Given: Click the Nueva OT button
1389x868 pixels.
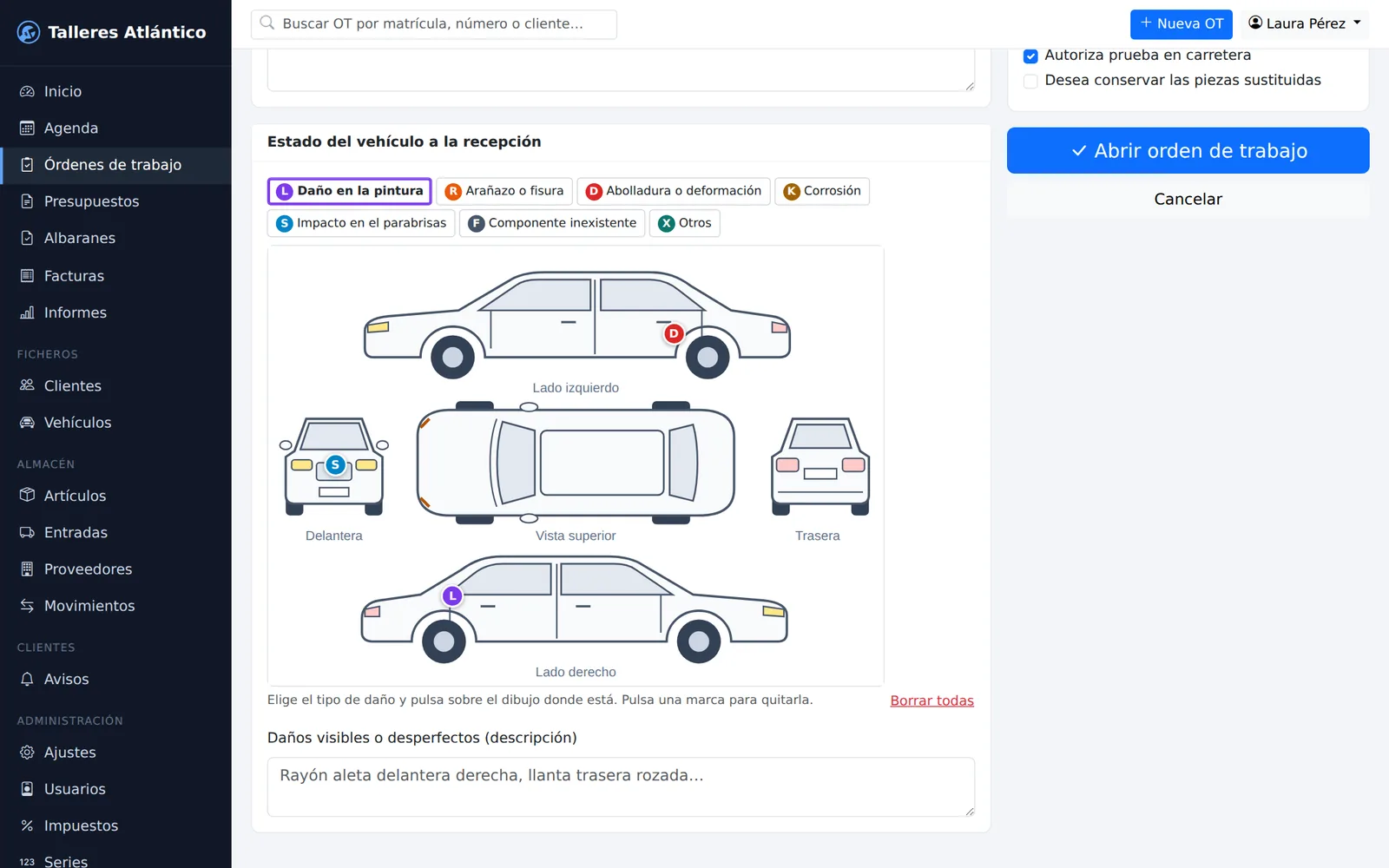Looking at the screenshot, I should [x=1181, y=23].
